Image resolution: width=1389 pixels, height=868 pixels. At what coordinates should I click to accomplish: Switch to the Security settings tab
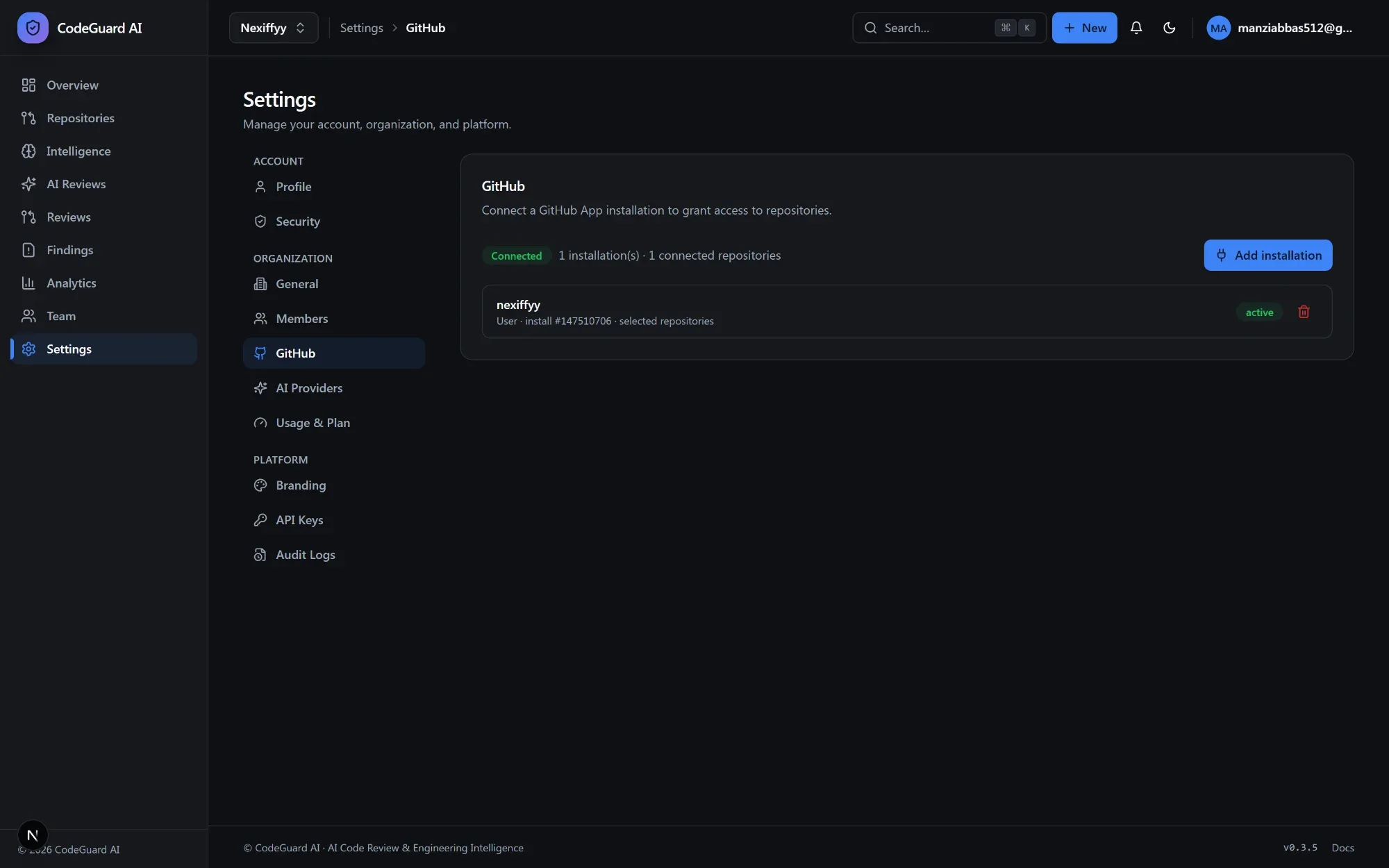(334, 222)
